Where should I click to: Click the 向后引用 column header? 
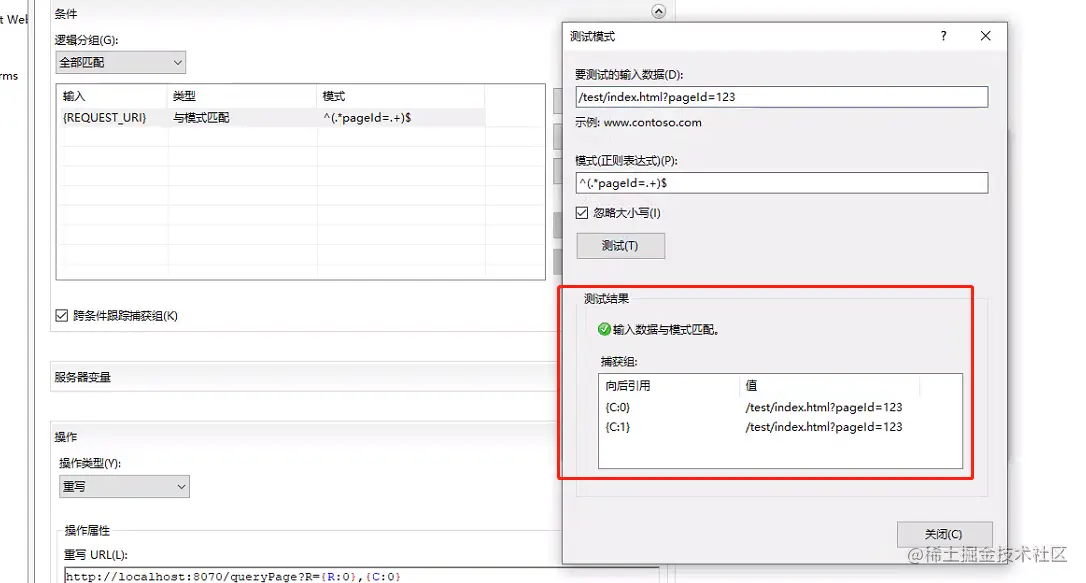pos(669,386)
